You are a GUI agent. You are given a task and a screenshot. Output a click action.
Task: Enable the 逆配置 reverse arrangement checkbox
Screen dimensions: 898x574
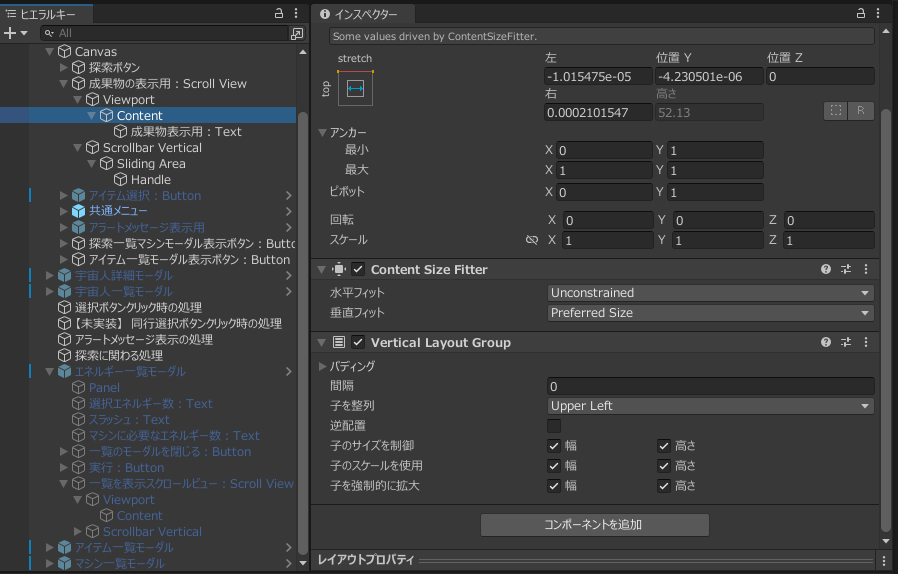pos(554,426)
